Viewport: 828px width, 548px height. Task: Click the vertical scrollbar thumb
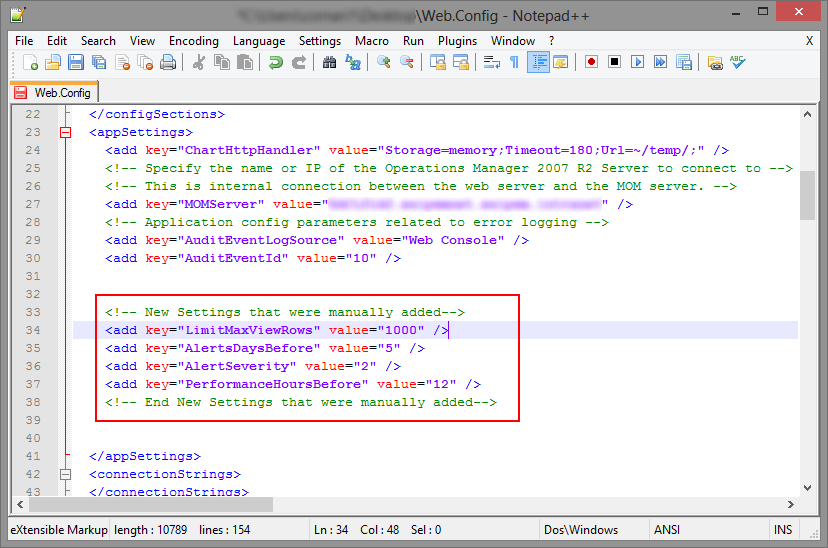pos(807,195)
